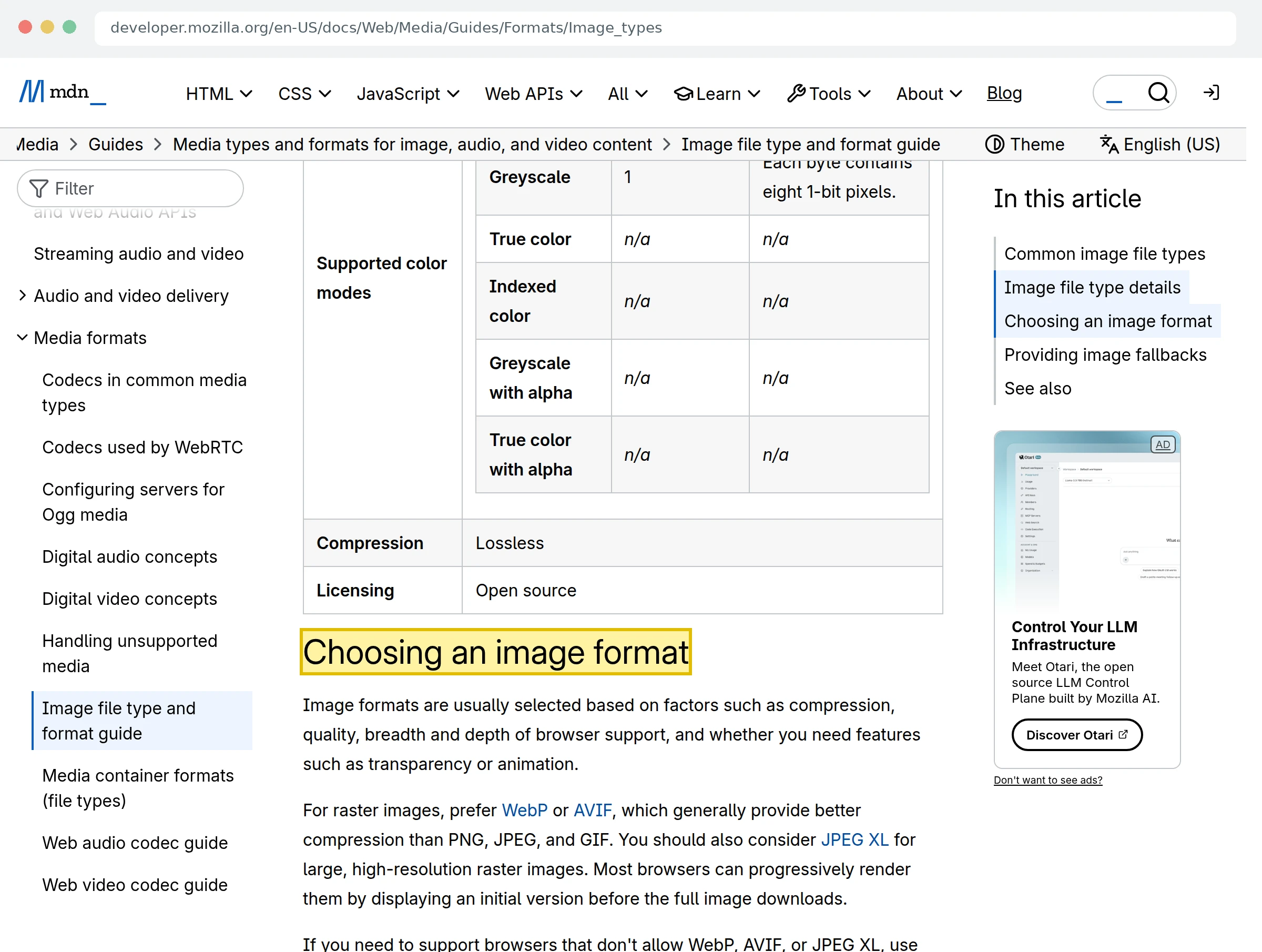Open the Tools dropdown menu
1262x952 pixels.
(x=829, y=94)
